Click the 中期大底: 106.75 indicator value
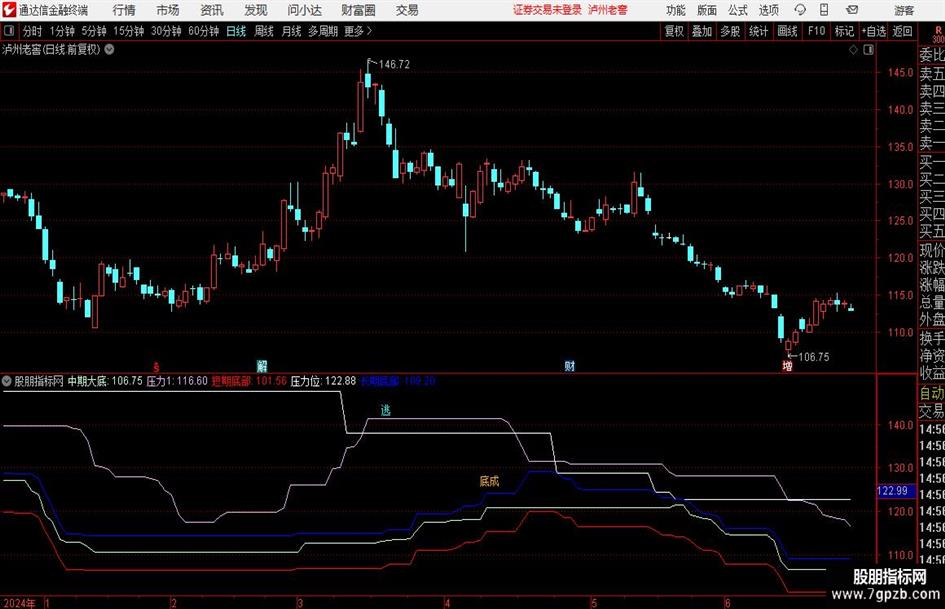The height and width of the screenshot is (609, 945). [x=105, y=381]
